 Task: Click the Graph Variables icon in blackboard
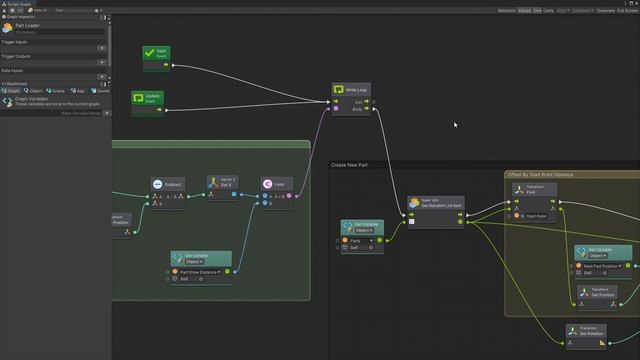click(x=7, y=101)
